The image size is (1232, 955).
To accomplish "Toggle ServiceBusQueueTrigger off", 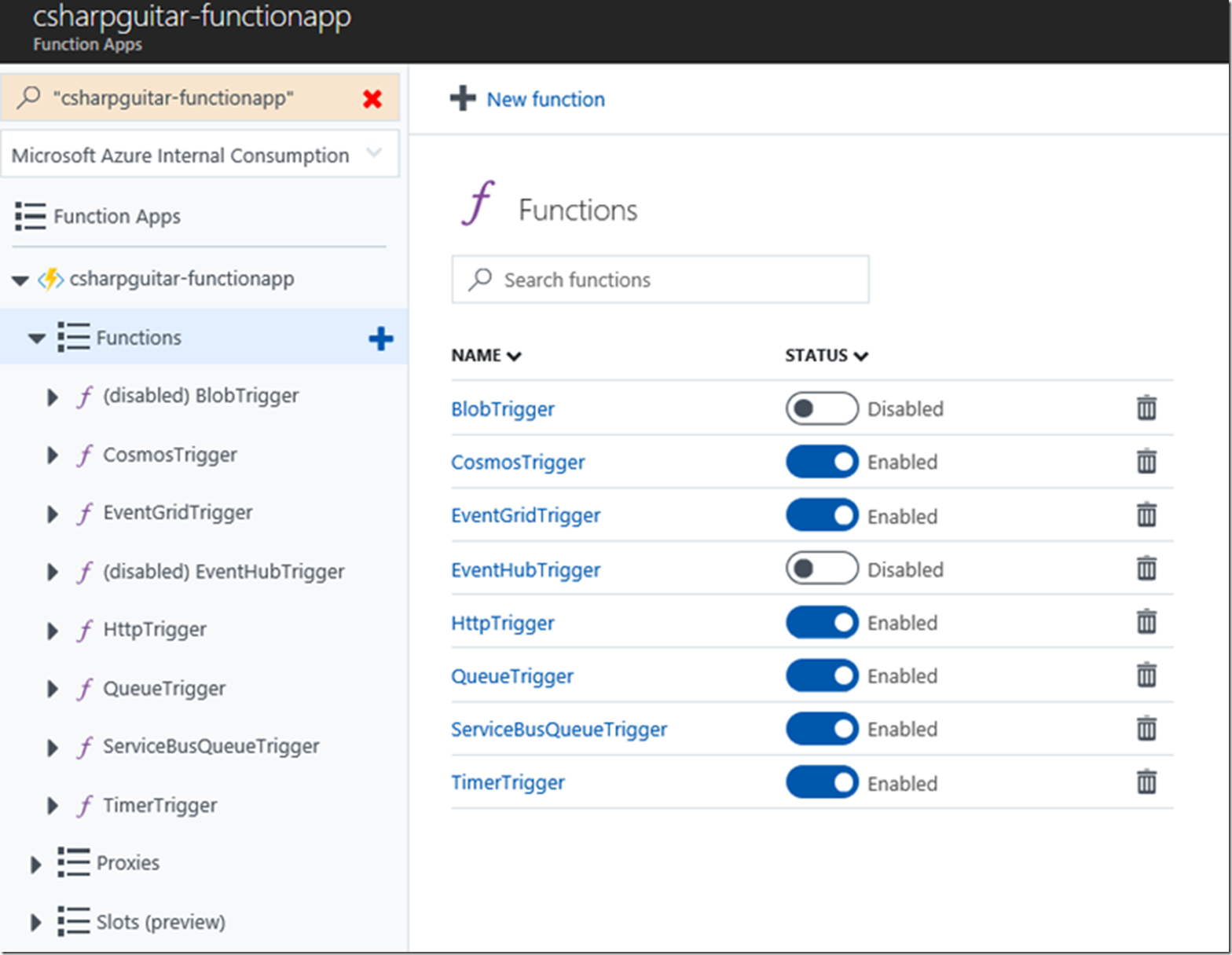I will (822, 729).
